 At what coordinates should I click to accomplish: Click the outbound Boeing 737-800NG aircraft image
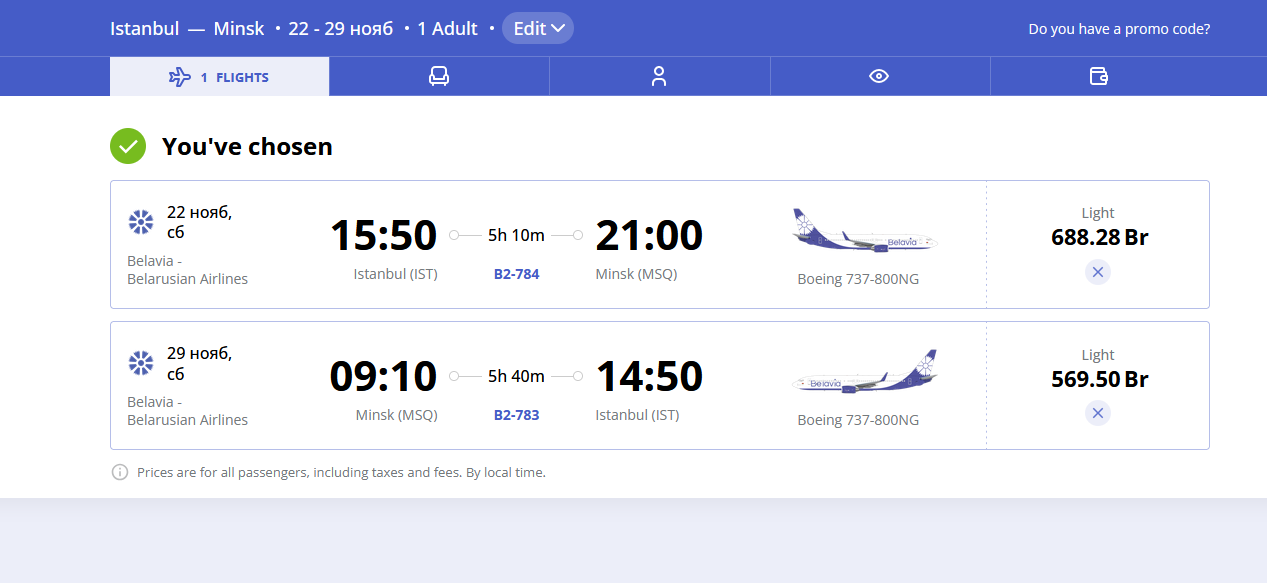point(863,232)
